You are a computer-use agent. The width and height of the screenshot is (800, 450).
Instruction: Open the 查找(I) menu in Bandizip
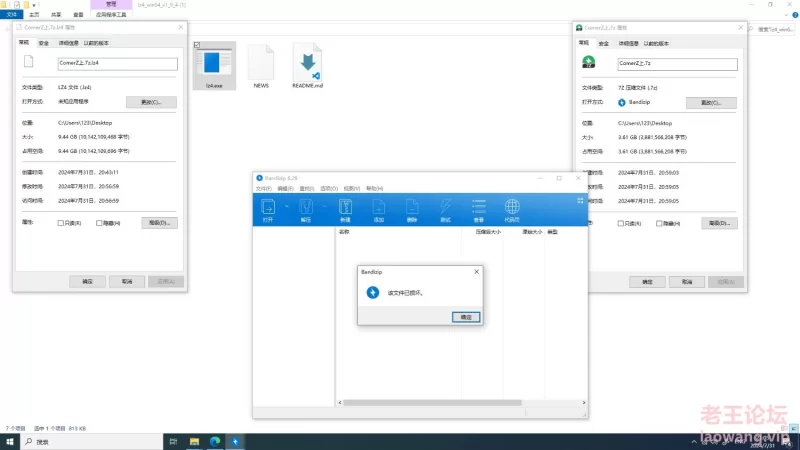pyautogui.click(x=307, y=189)
